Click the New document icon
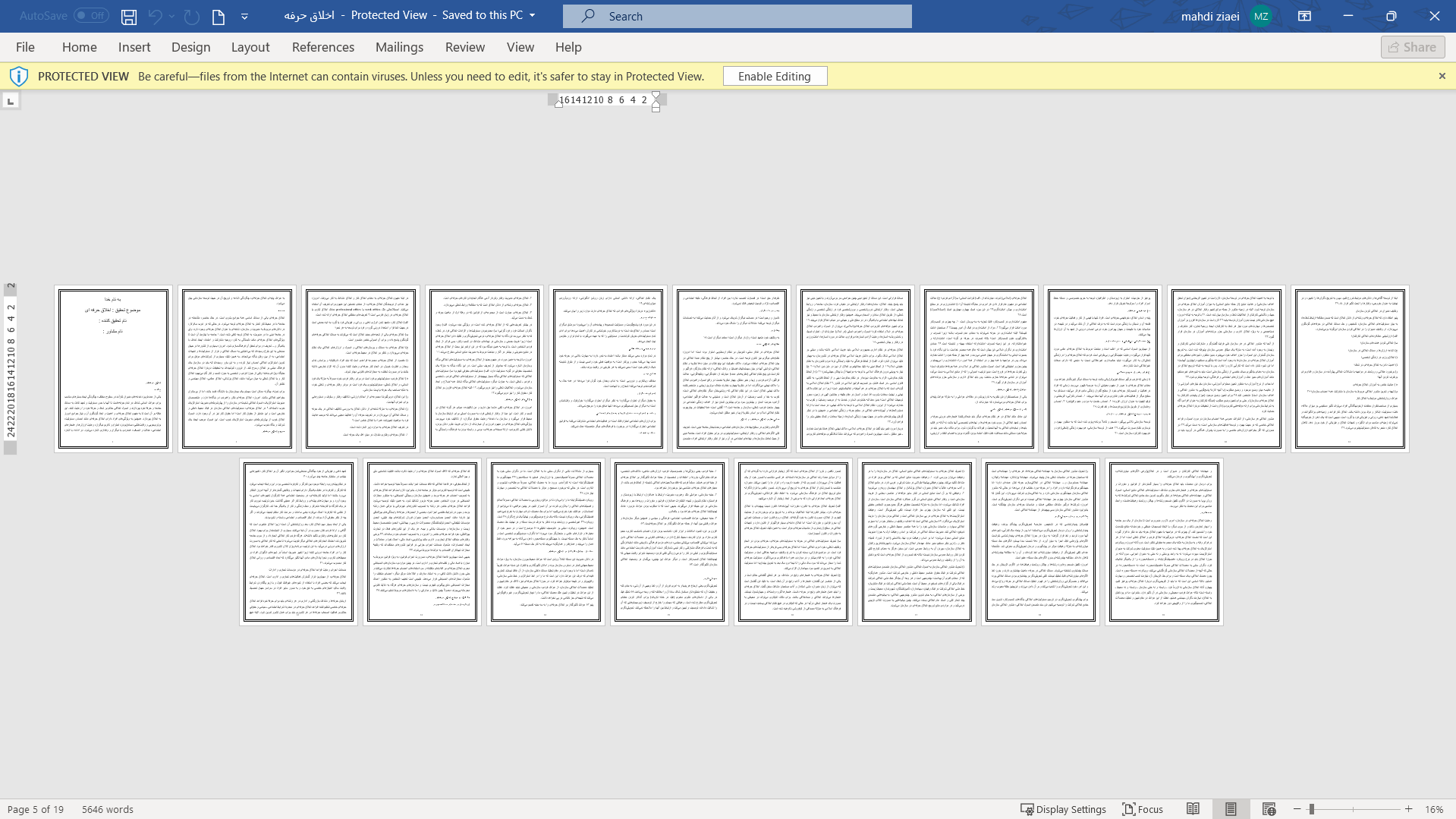 tap(219, 16)
